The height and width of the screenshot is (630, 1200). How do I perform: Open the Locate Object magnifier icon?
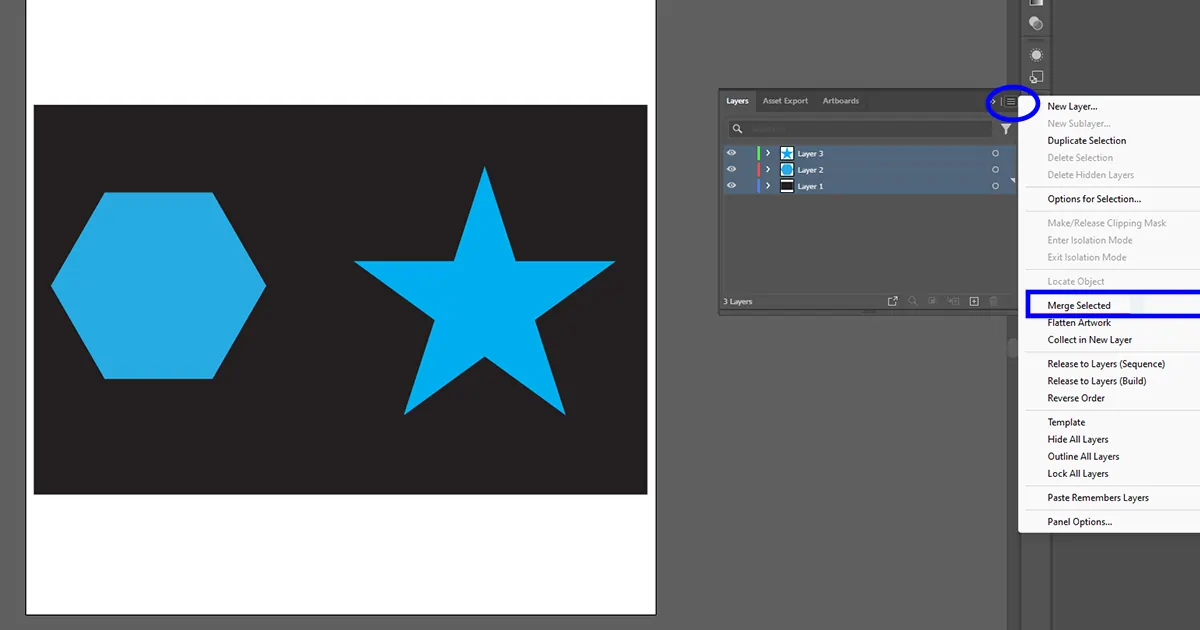point(912,300)
